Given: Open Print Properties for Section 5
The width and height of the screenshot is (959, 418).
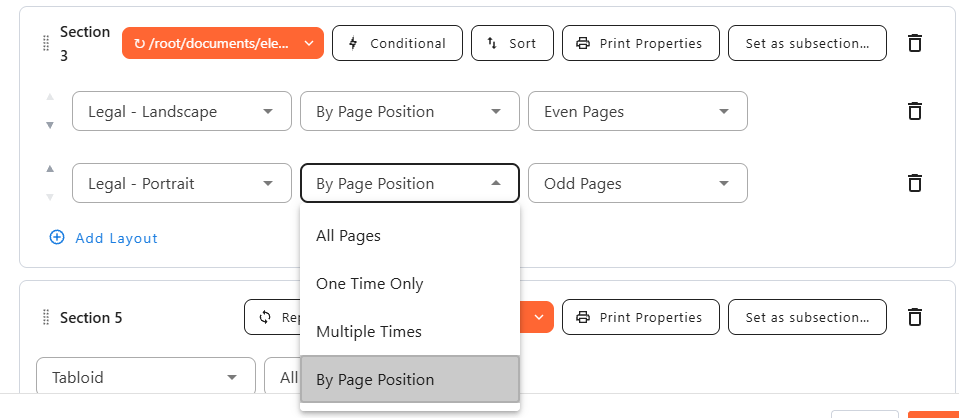Looking at the screenshot, I should tap(640, 317).
